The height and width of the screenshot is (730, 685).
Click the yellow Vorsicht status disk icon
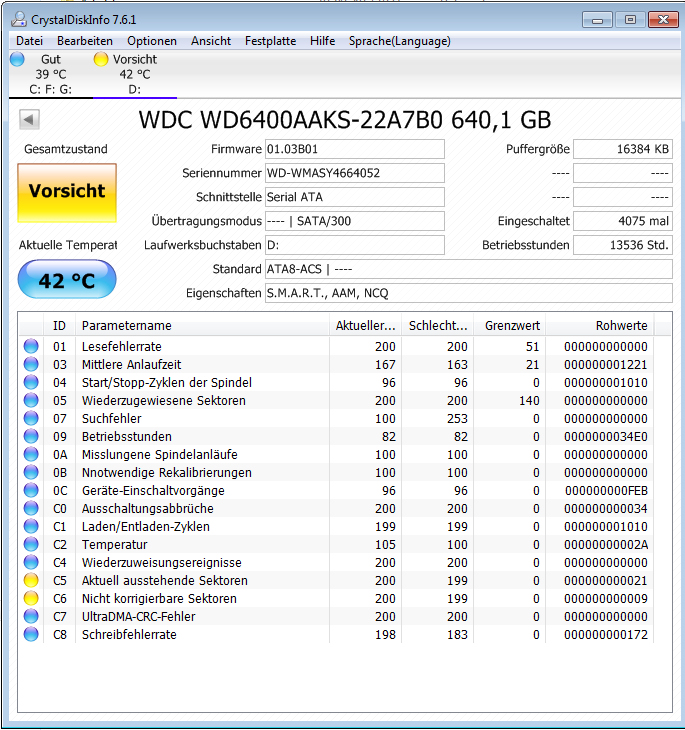[x=101, y=59]
